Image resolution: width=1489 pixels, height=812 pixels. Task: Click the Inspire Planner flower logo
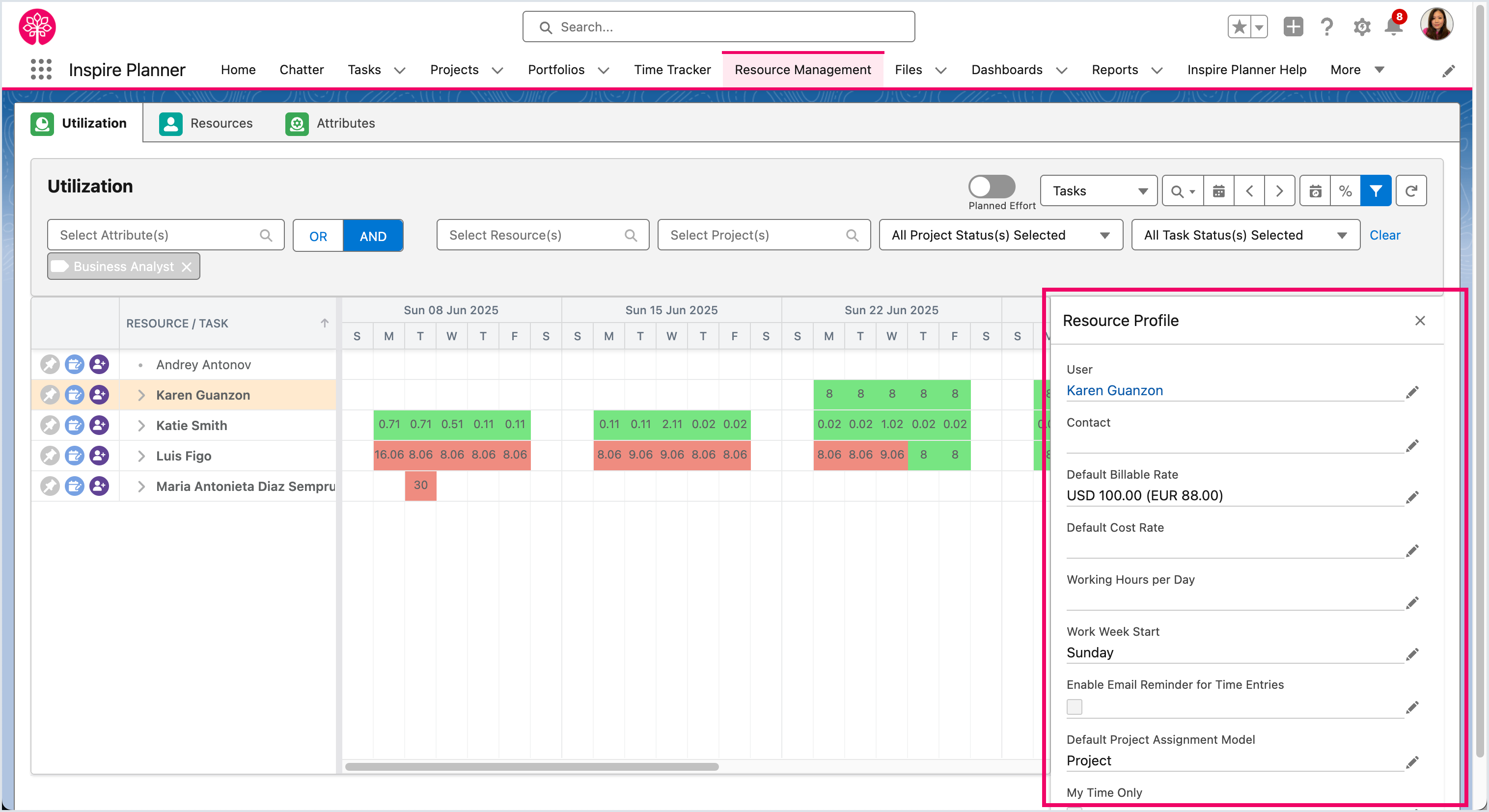[x=37, y=27]
